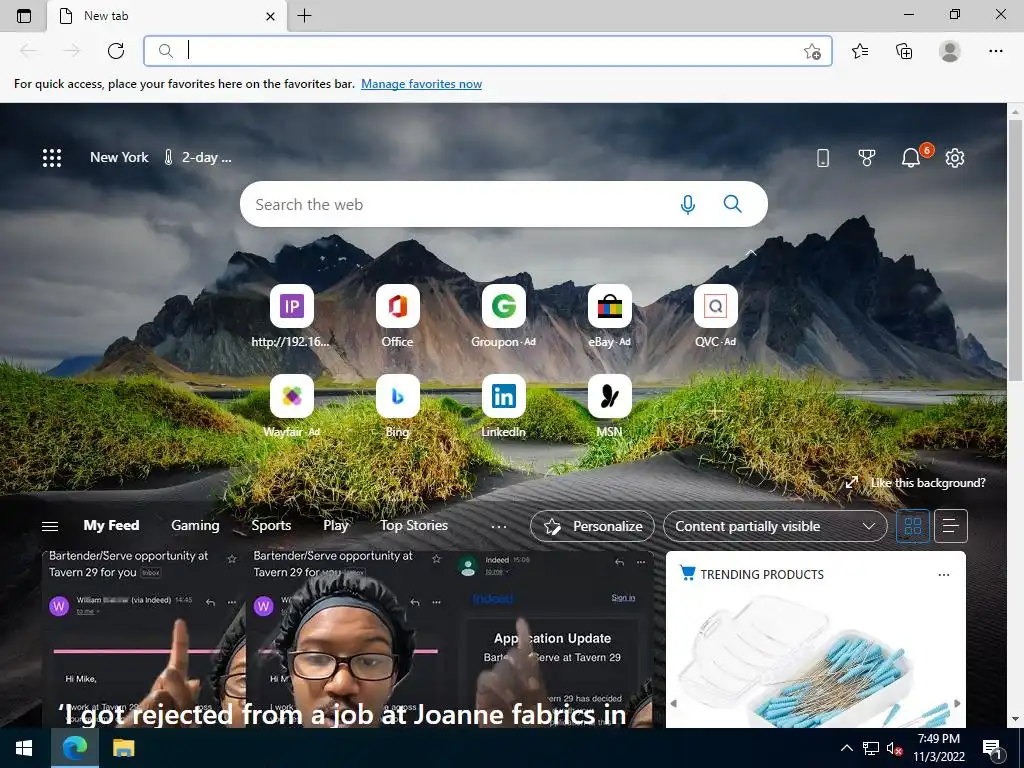
Task: Open the Favorites list
Action: (x=860, y=51)
